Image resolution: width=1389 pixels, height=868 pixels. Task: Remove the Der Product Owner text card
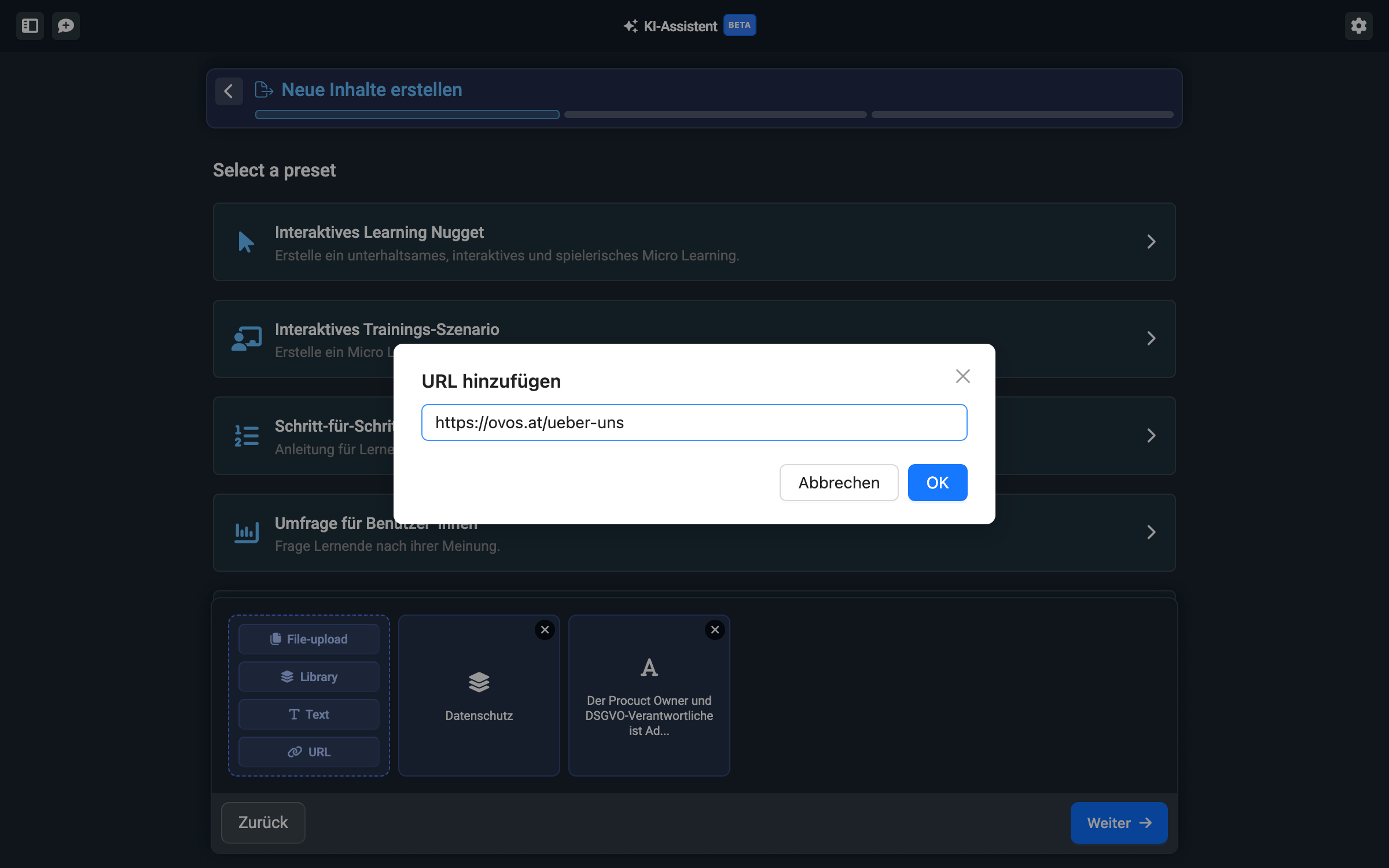coord(715,630)
